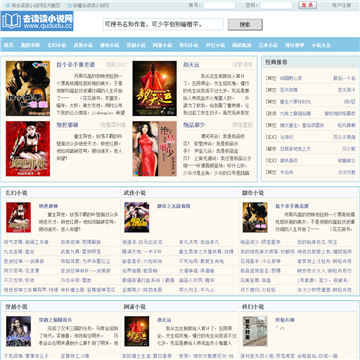Image resolution: width=360 pixels, height=360 pixels.
Task: Click the 武侠小说 section heading
Action: point(135,193)
